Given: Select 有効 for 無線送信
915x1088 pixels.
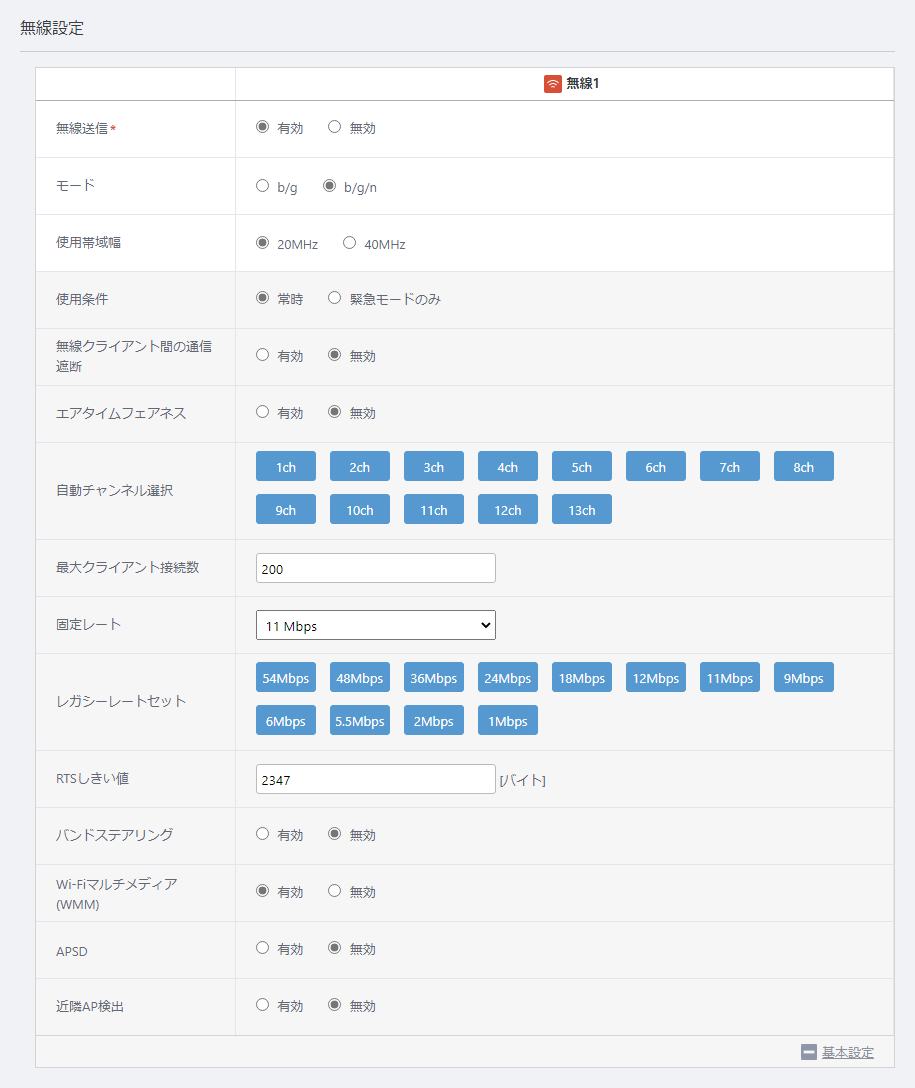Looking at the screenshot, I should [262, 127].
